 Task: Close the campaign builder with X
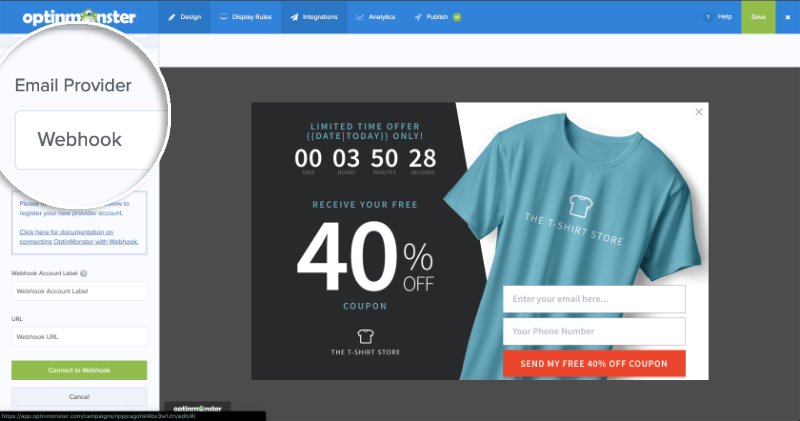click(787, 17)
